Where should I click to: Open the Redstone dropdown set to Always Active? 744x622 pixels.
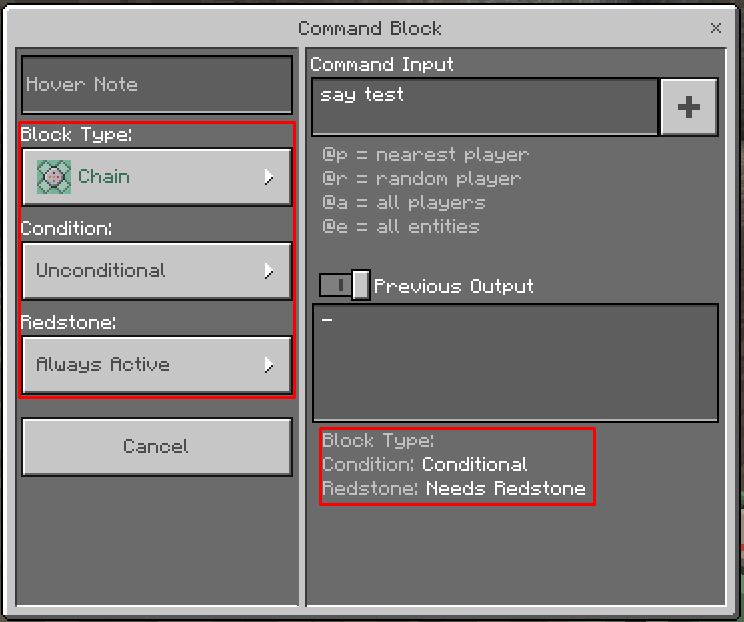(x=156, y=365)
